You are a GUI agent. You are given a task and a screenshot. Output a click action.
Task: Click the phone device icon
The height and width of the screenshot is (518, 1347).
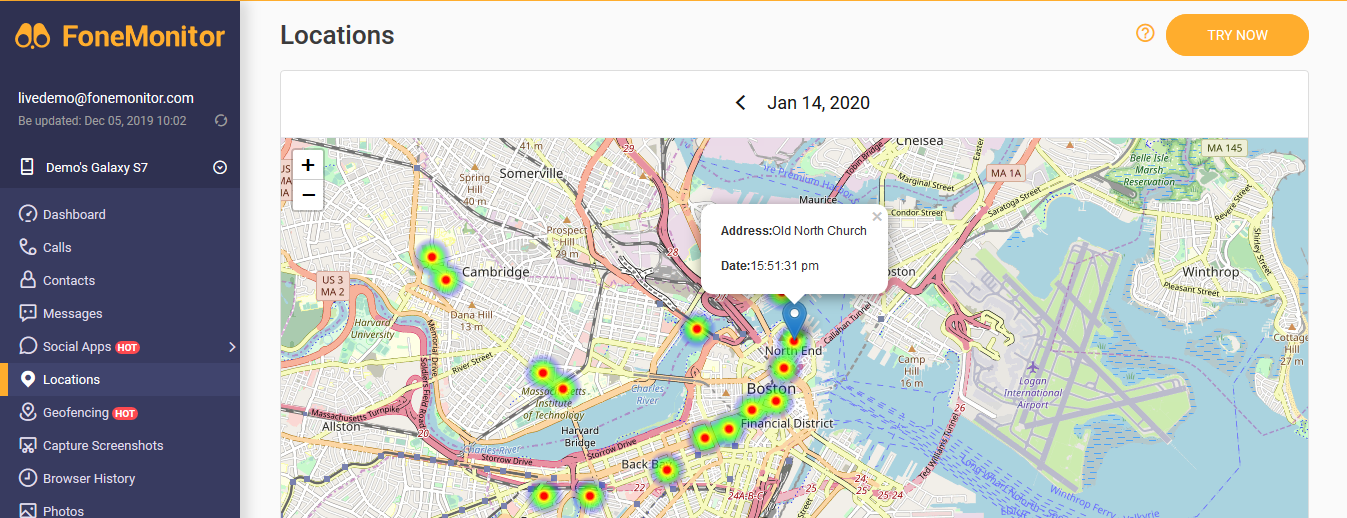click(28, 167)
